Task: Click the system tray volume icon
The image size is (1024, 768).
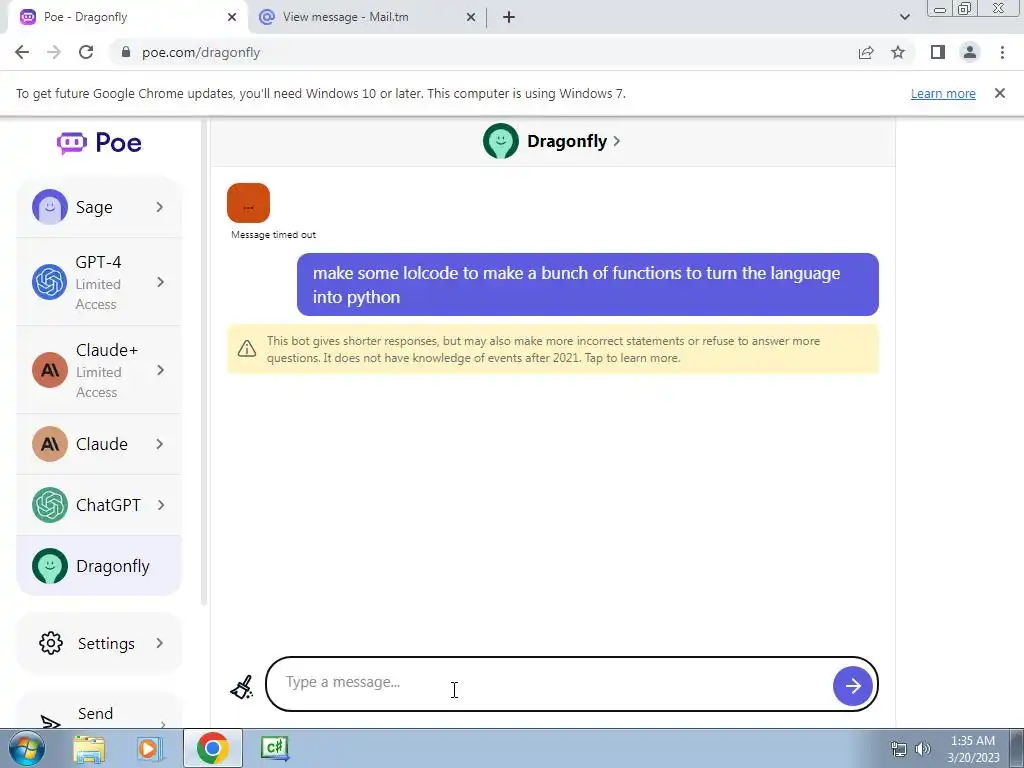Action: click(923, 749)
